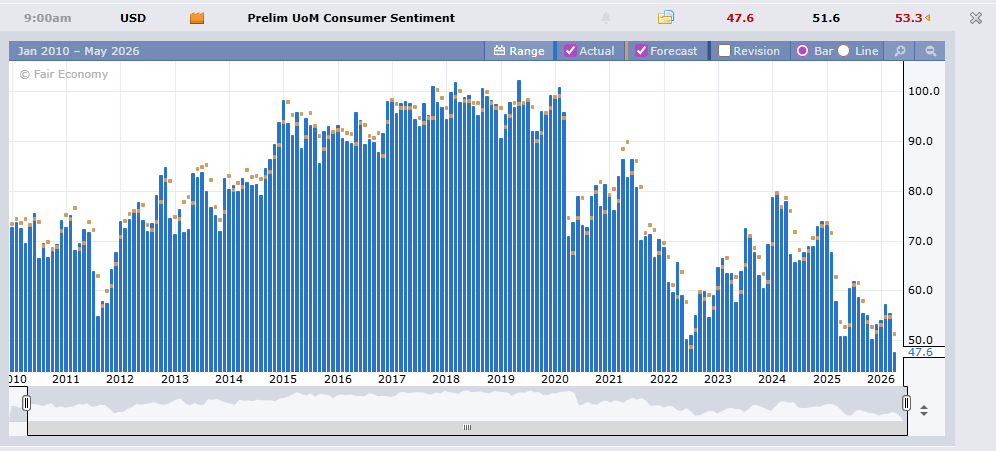The height and width of the screenshot is (451, 996).
Task: Click the up-down resize arrows beside overview
Action: point(924,410)
